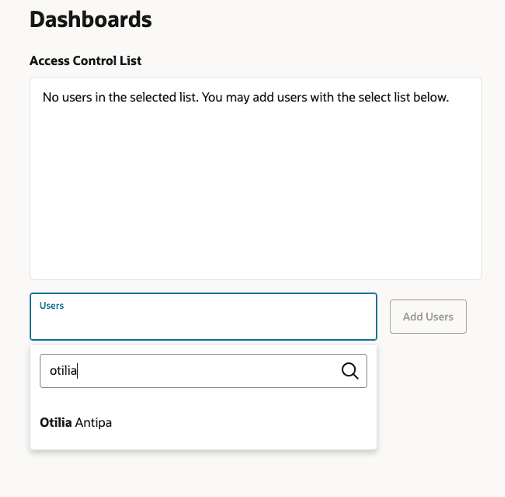
Task: Select Otilia Antipa from search results
Action: [203, 422]
